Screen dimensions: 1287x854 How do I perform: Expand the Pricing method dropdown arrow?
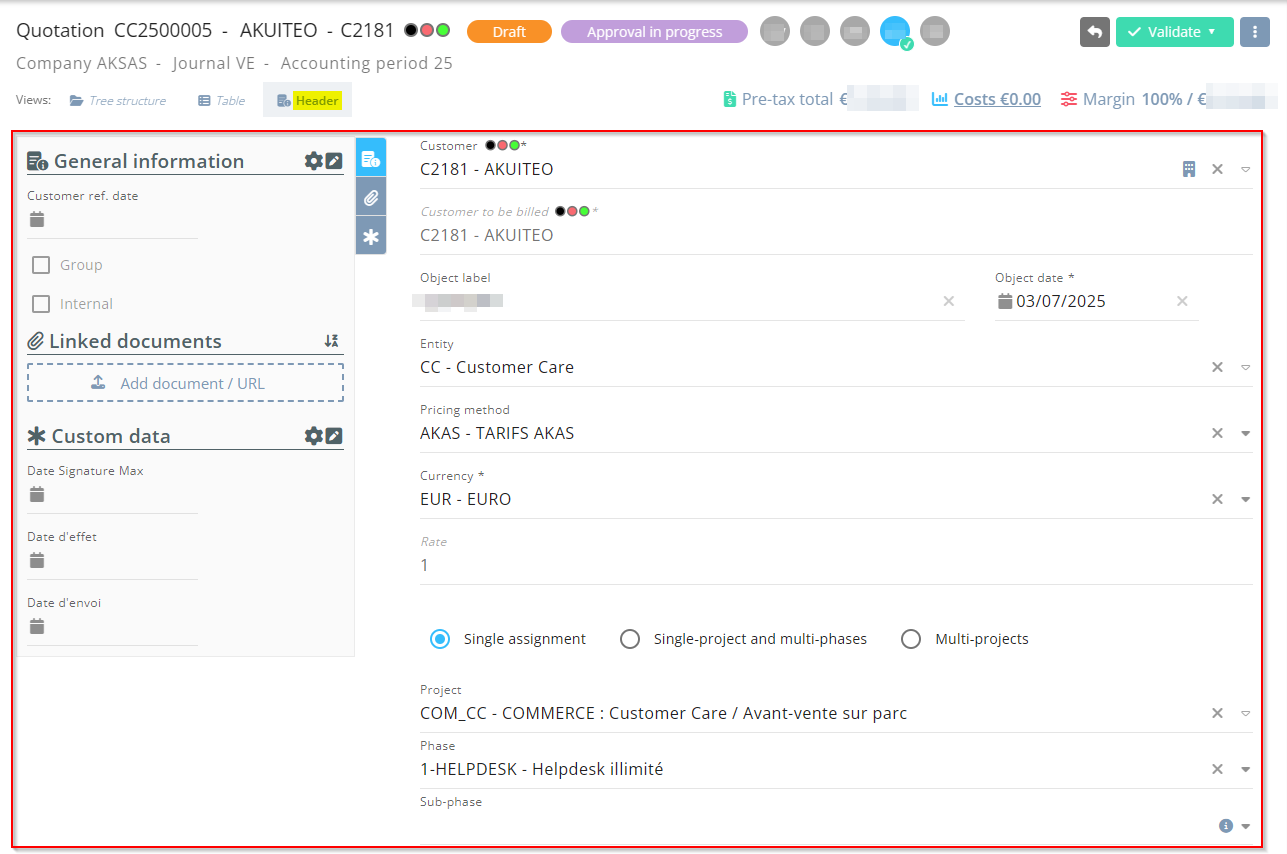(1246, 433)
